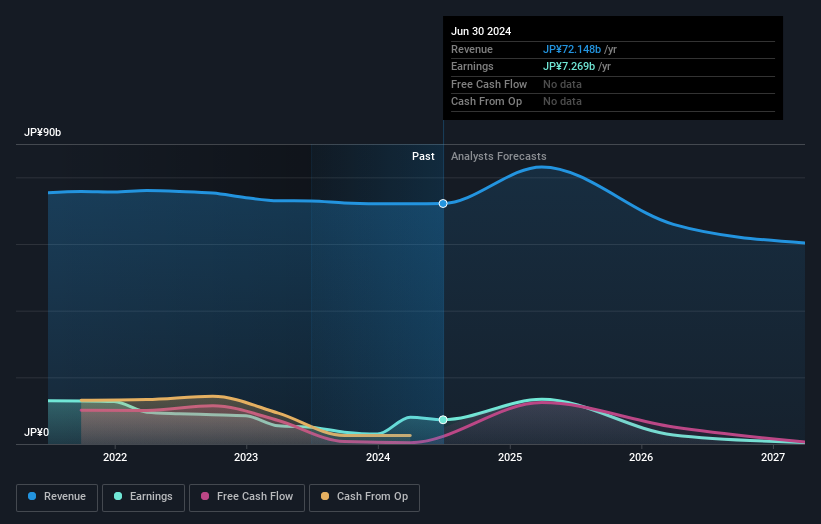
Task: Click the tooltip Revenue row label
Action: click(472, 49)
